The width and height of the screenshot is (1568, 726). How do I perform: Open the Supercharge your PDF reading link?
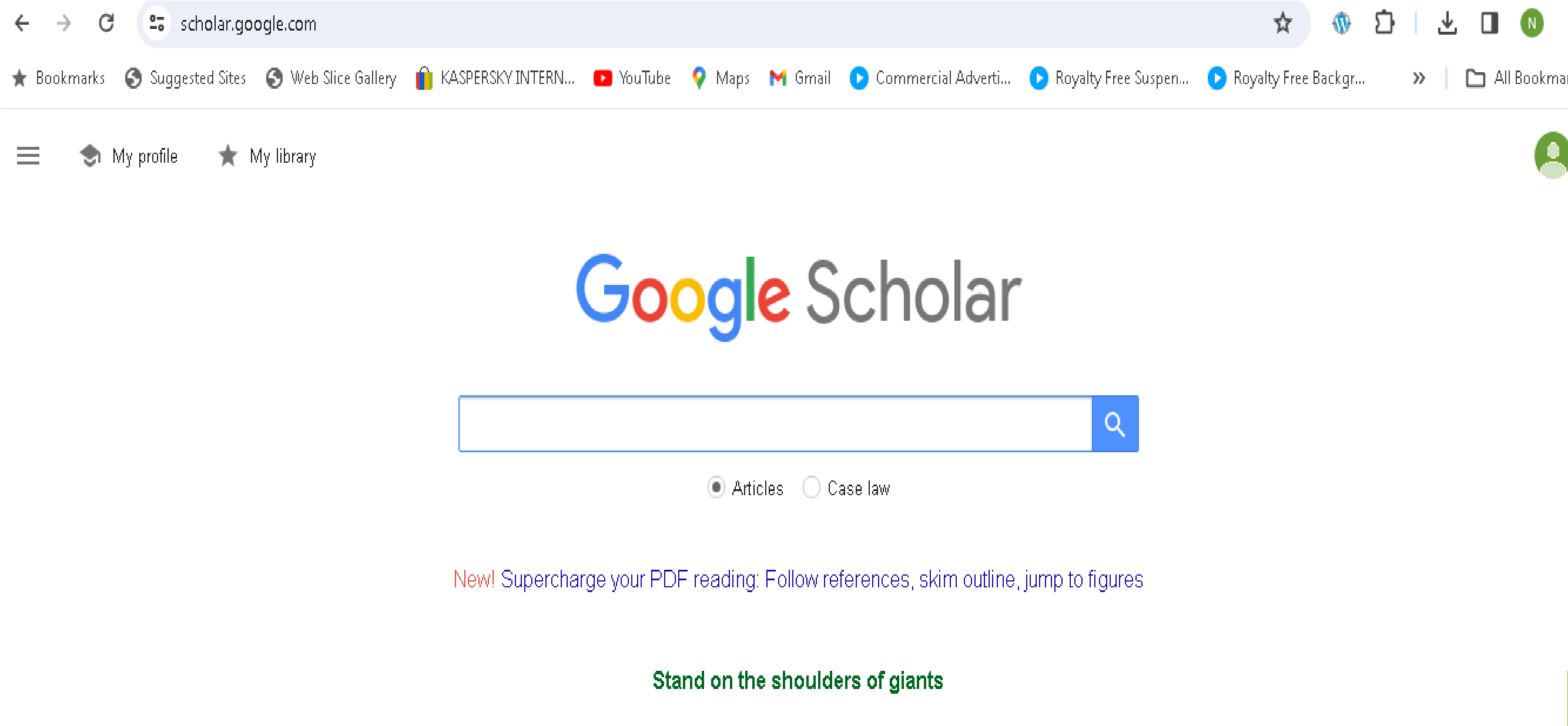(822, 579)
